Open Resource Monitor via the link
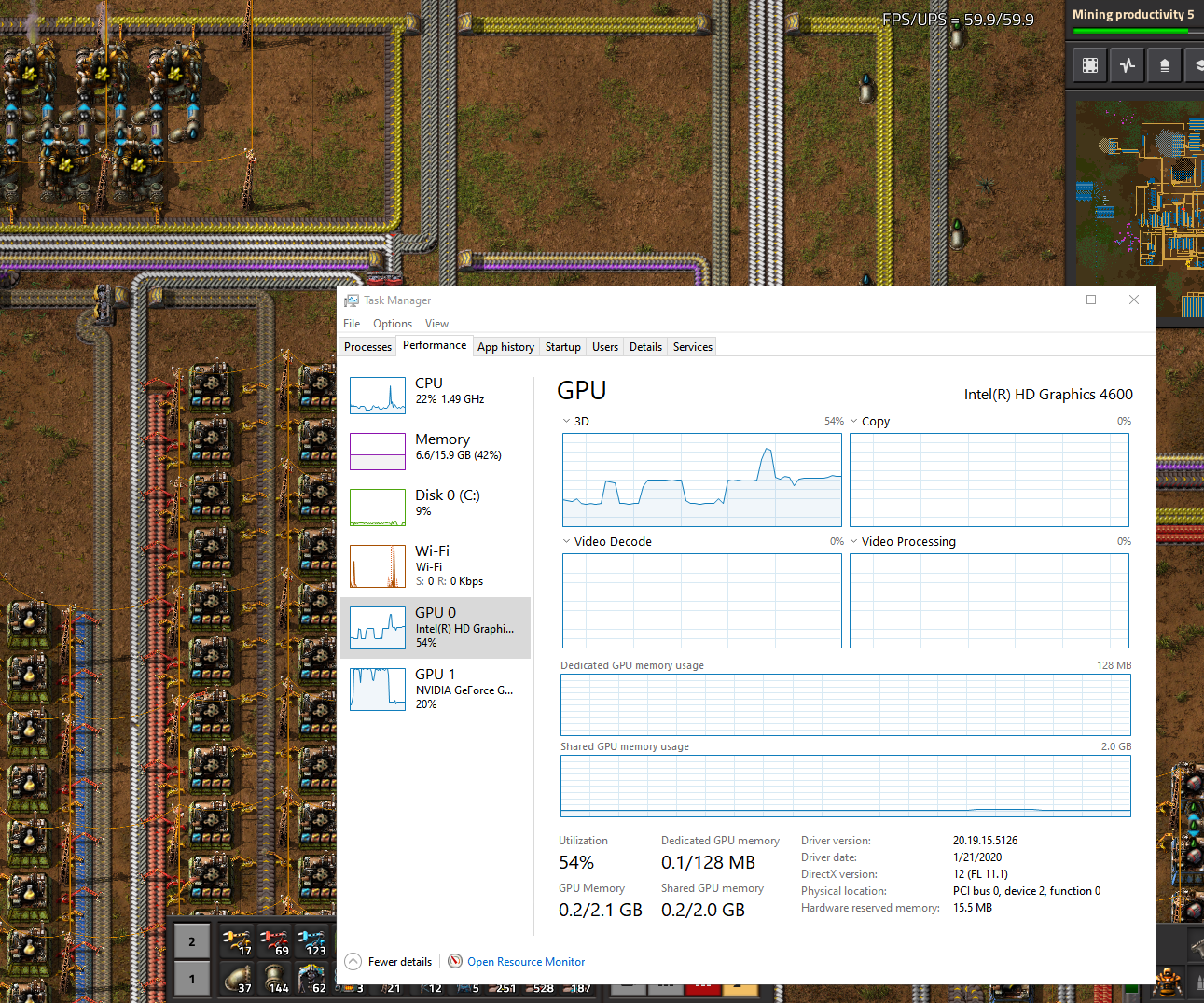Viewport: 1204px width, 1003px height. [x=526, y=962]
